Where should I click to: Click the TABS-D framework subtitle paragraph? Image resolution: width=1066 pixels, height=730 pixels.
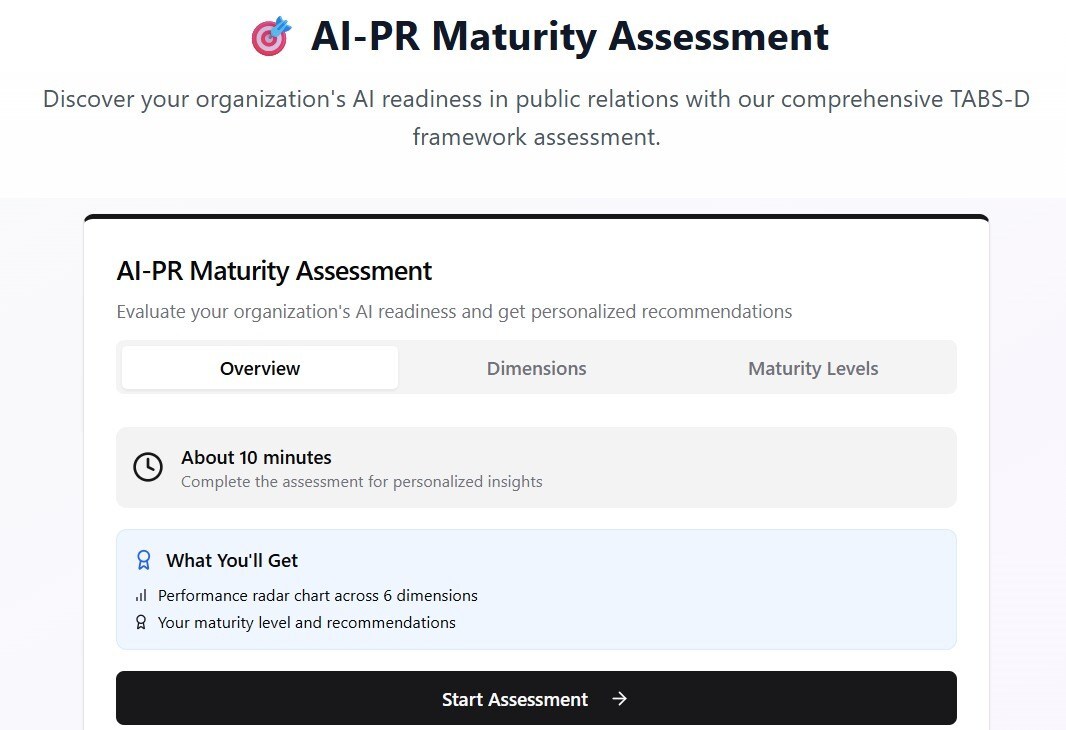(536, 118)
